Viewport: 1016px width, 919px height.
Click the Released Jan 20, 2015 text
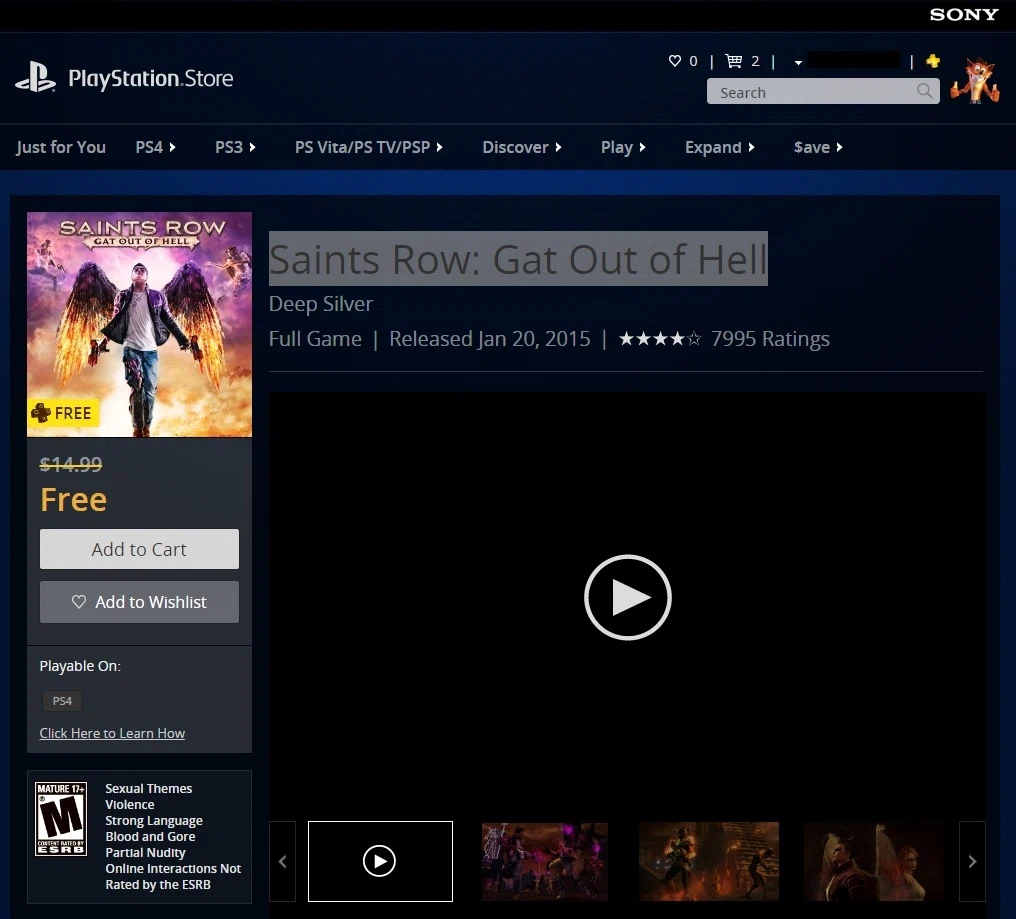point(490,338)
